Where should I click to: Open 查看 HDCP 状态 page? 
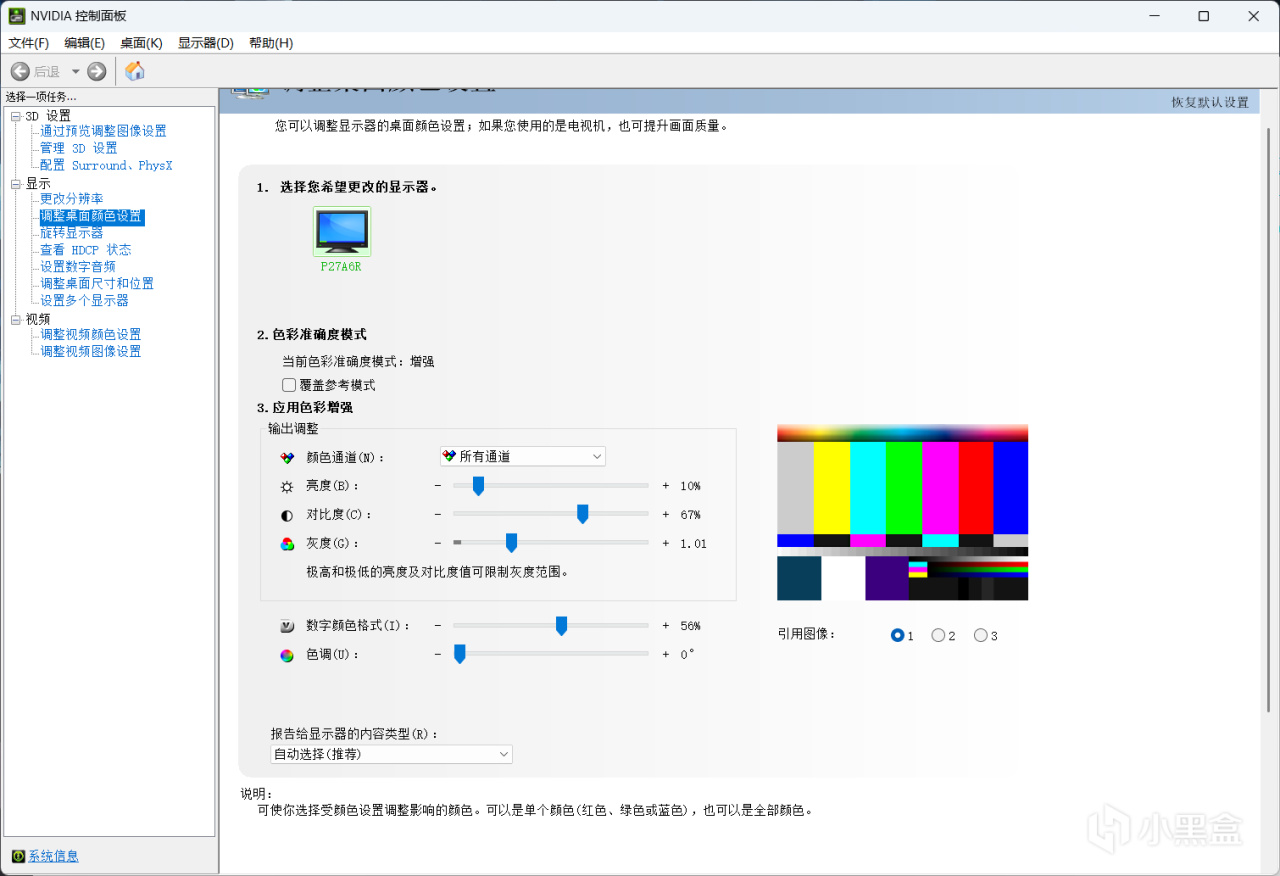[x=86, y=250]
